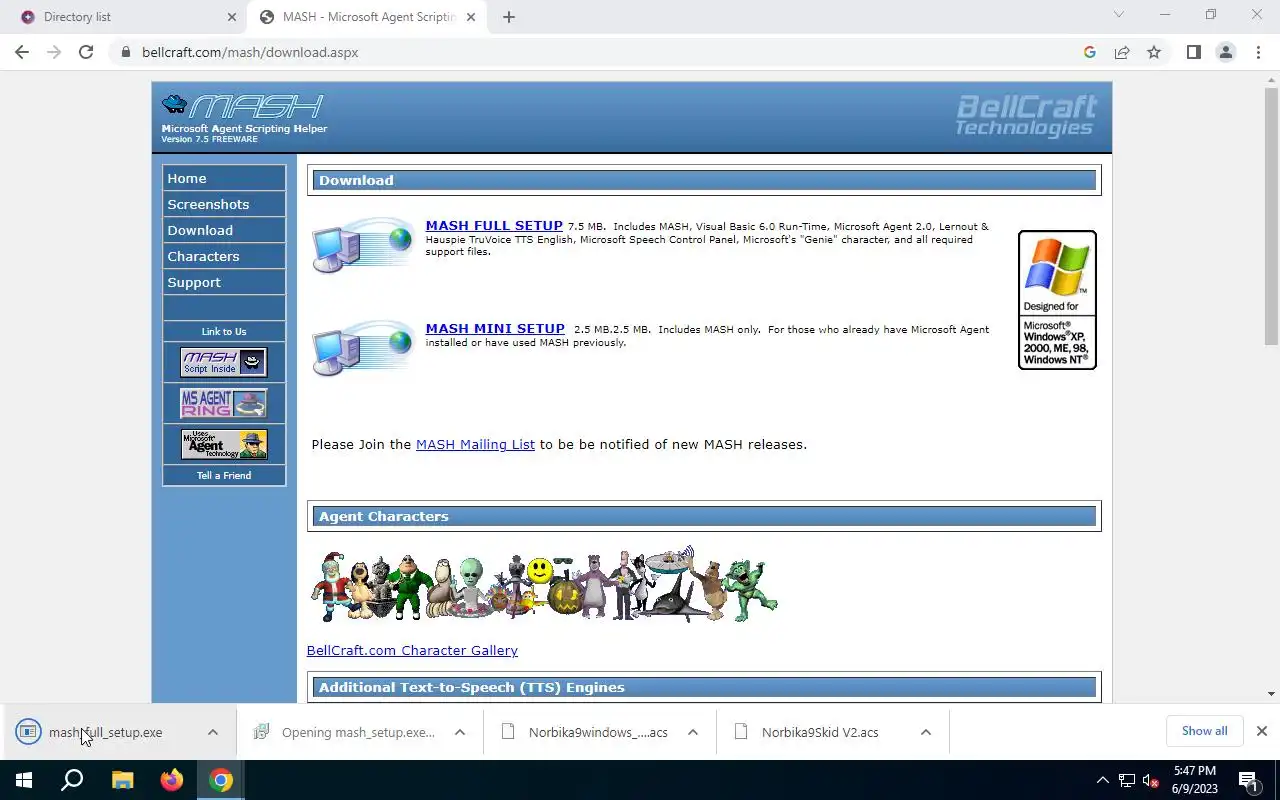
Task: Click the agent characters group image
Action: [x=544, y=584]
